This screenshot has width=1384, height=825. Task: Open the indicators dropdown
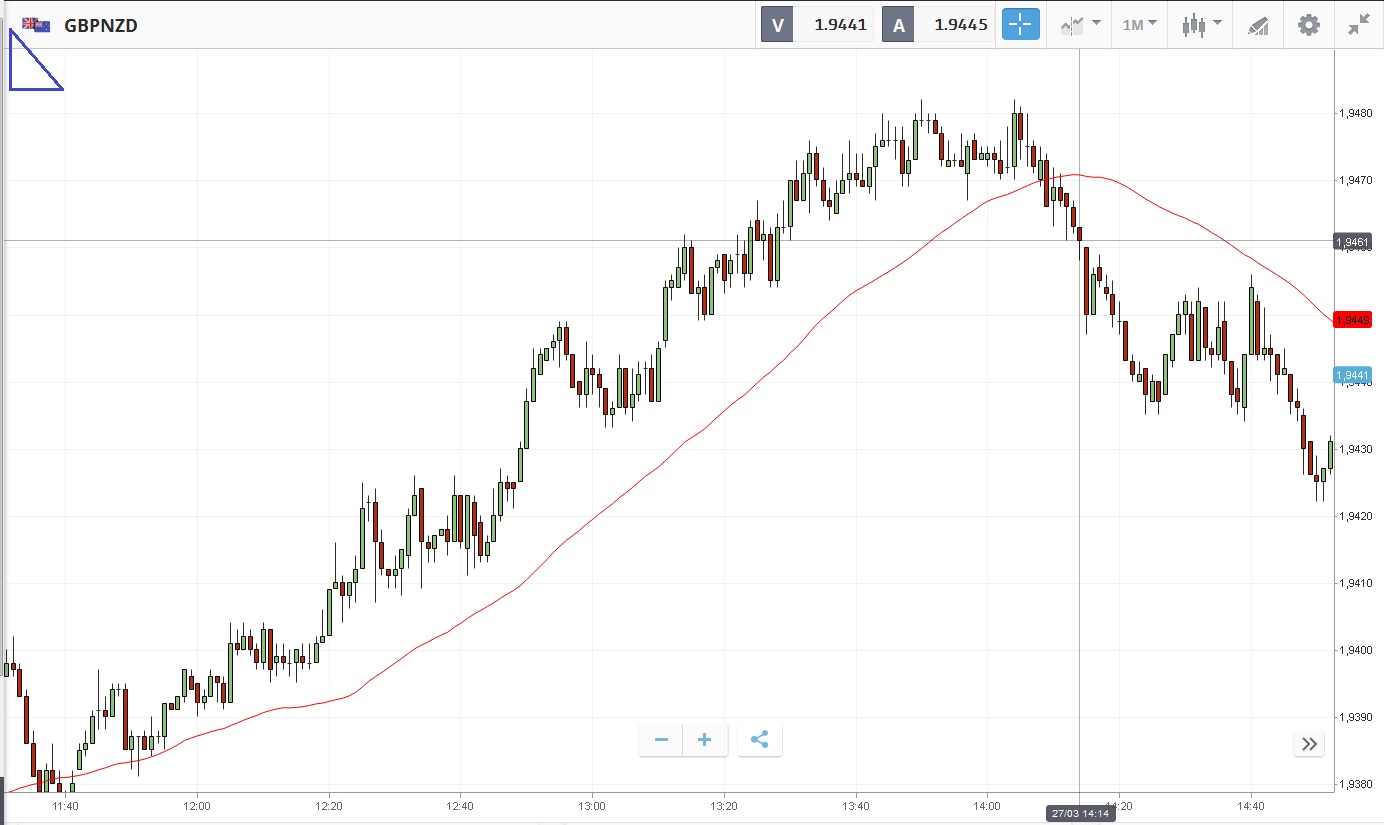coord(1081,25)
